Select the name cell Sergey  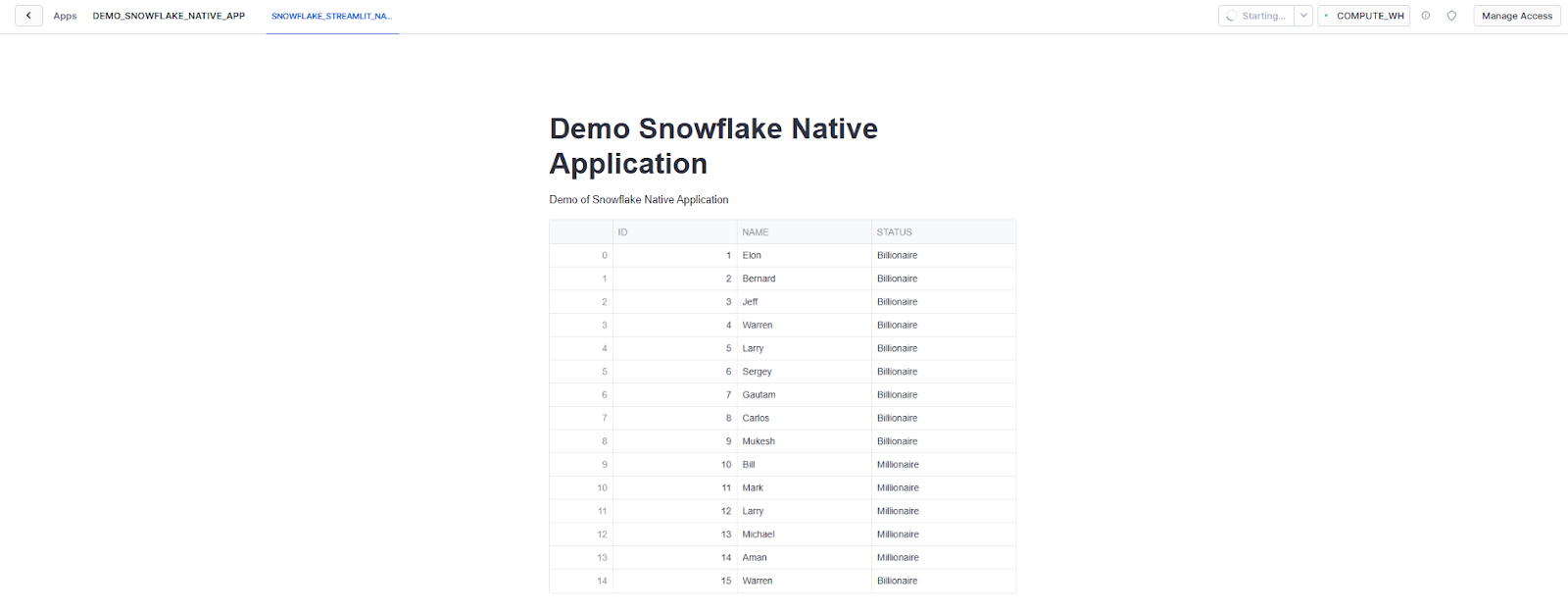pyautogui.click(x=805, y=372)
